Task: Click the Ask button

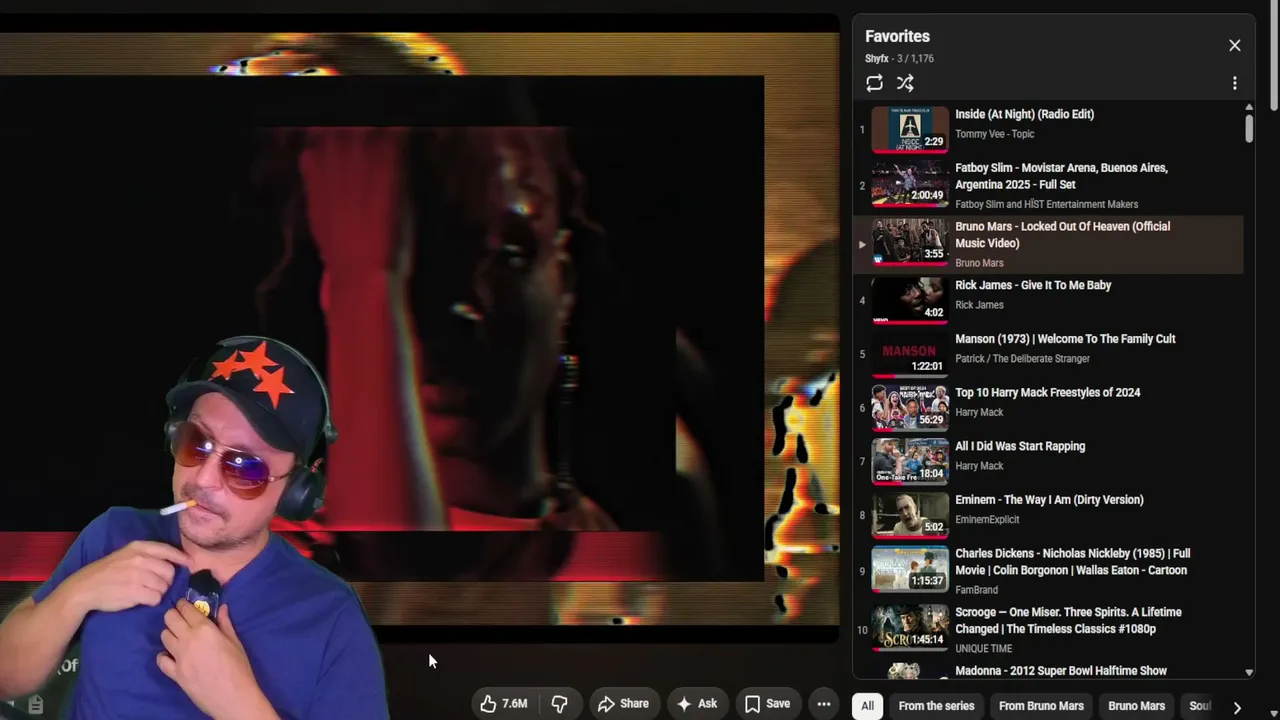Action: click(697, 704)
